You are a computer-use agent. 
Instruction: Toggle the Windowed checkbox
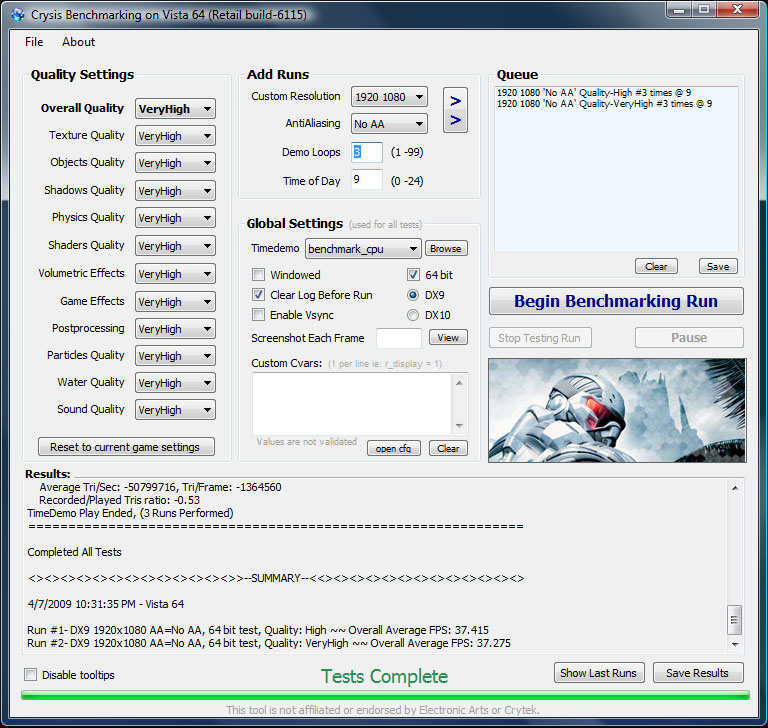pos(258,275)
